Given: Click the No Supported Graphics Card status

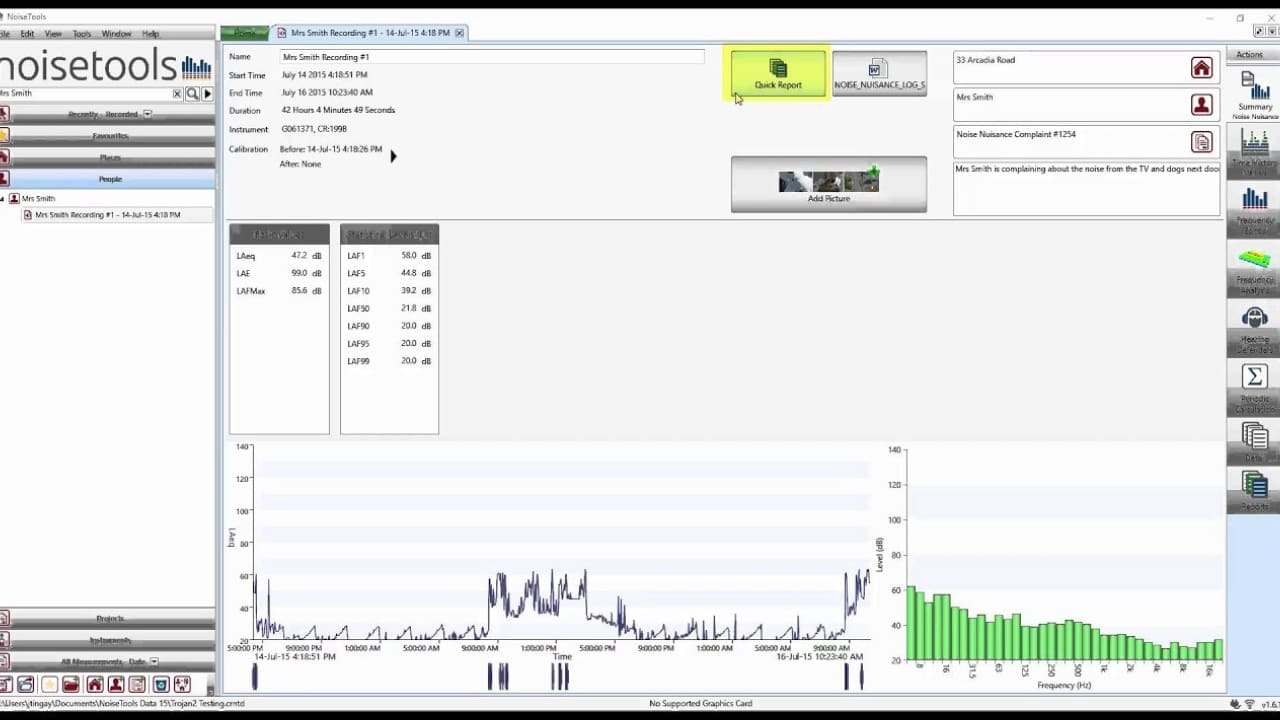Looking at the screenshot, I should click(699, 704).
